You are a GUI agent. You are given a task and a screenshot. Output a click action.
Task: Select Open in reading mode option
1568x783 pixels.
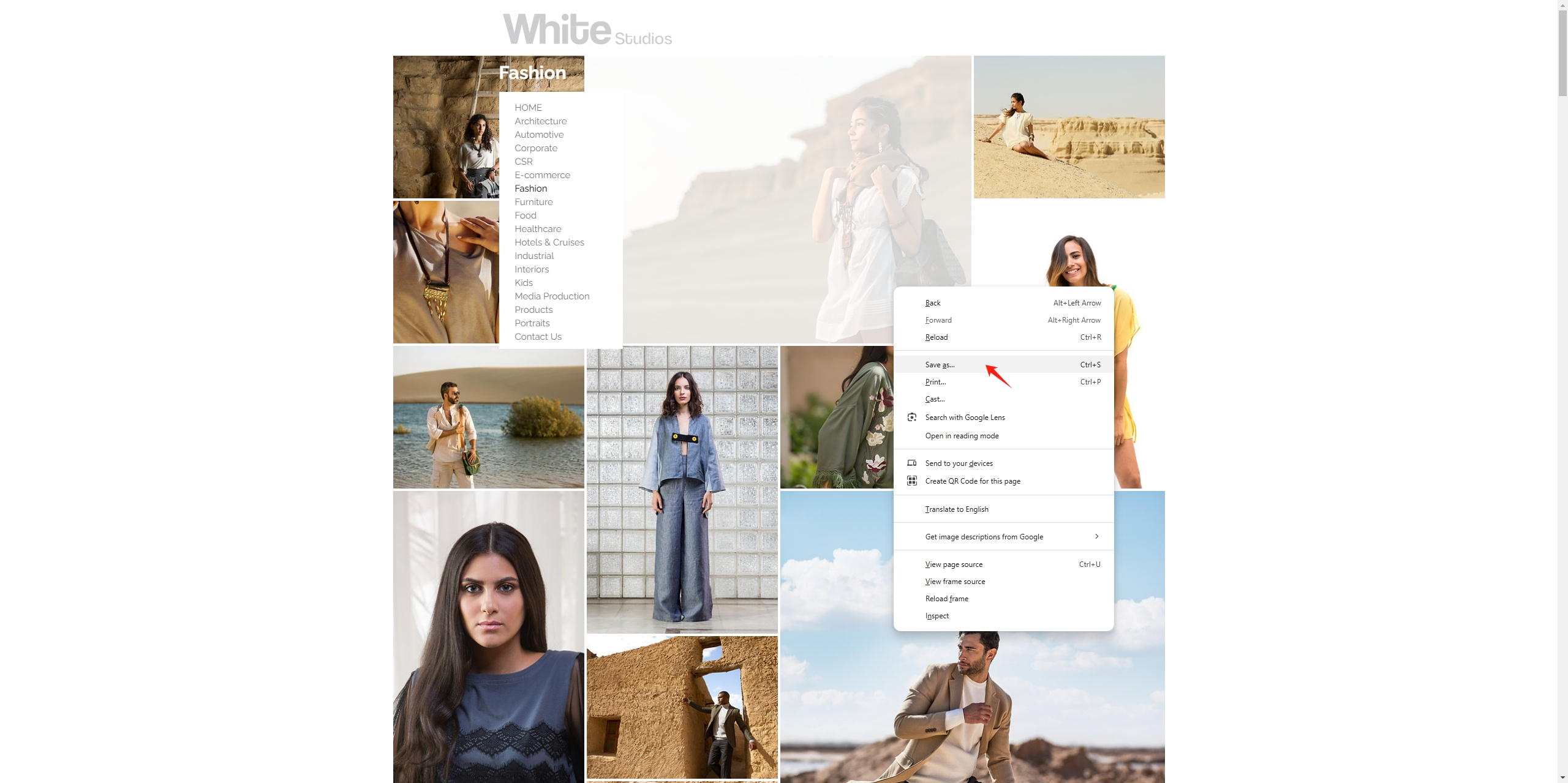click(x=961, y=435)
